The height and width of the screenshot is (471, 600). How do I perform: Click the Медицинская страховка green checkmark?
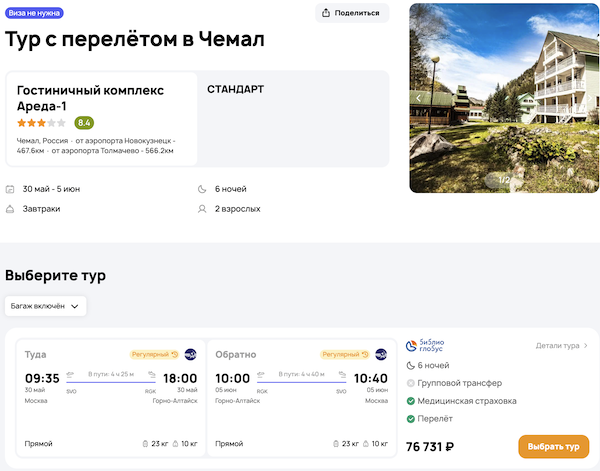coord(411,401)
